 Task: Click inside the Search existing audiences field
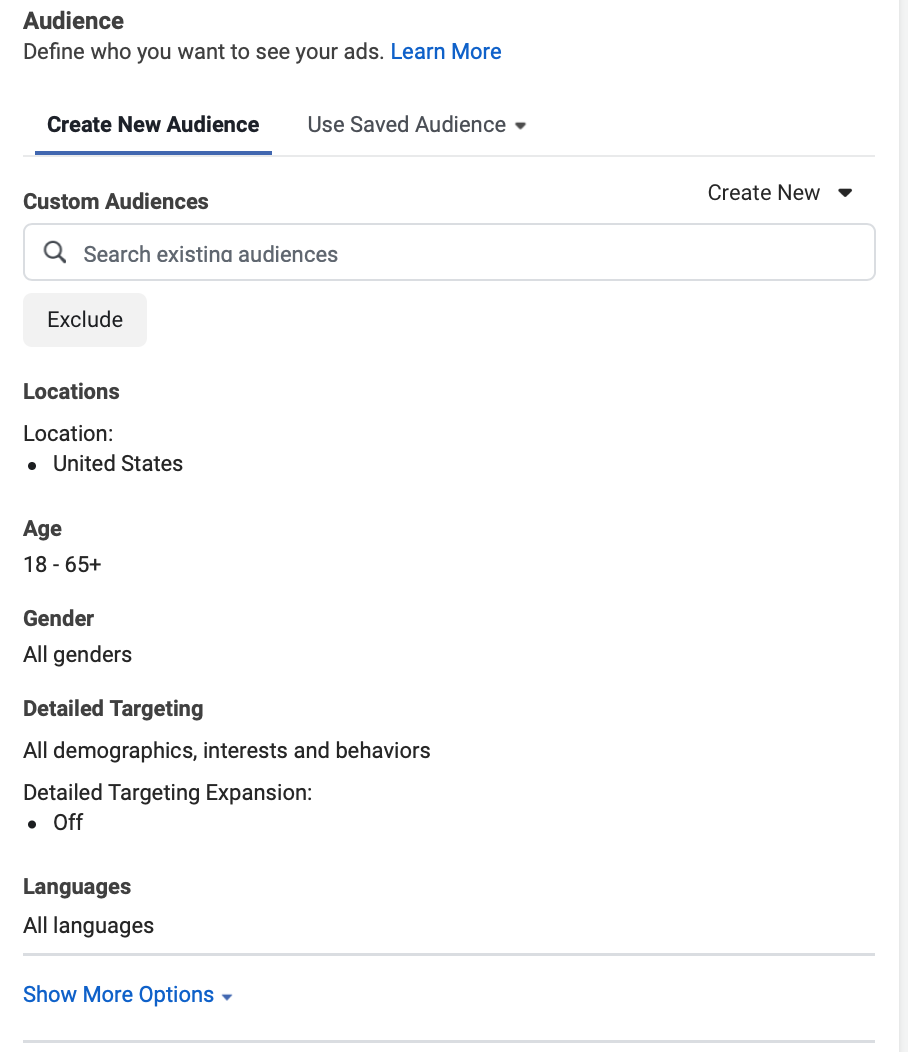[x=300, y=252]
